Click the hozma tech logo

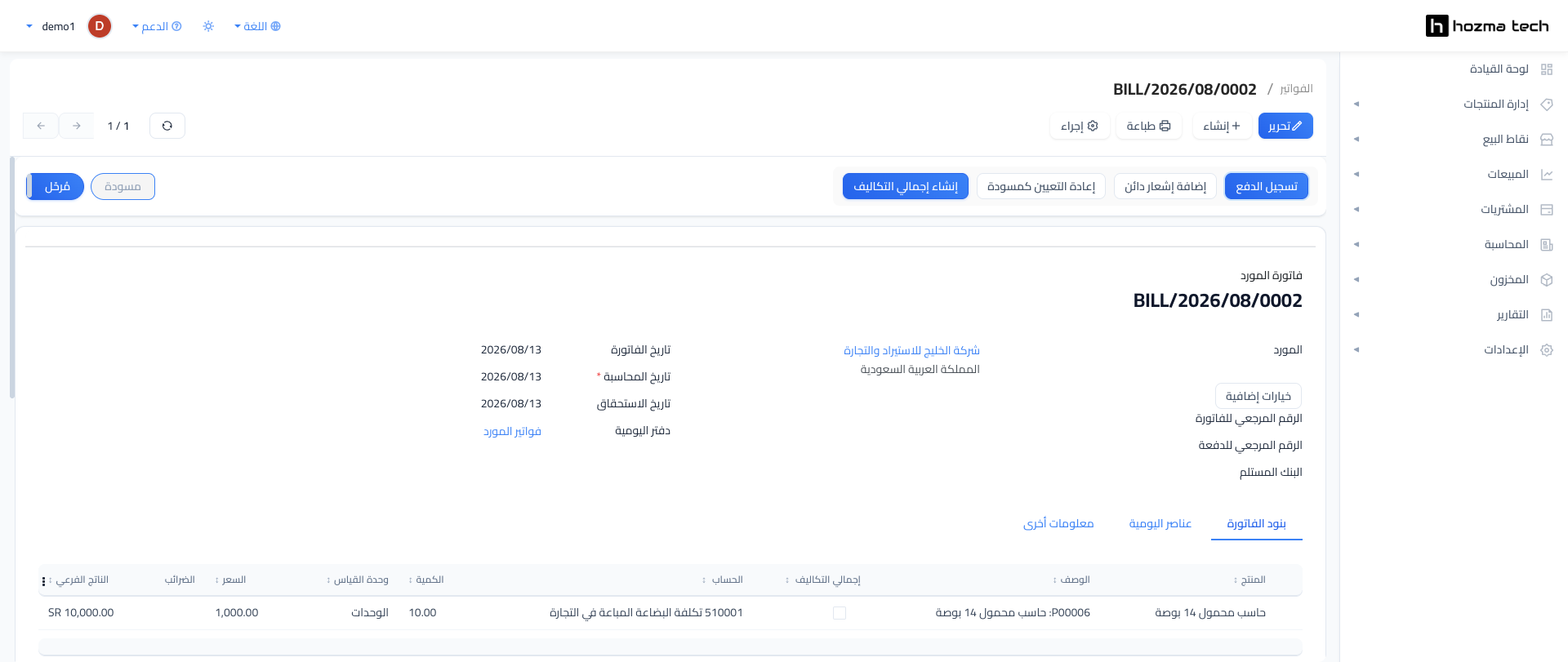pyautogui.click(x=1487, y=26)
